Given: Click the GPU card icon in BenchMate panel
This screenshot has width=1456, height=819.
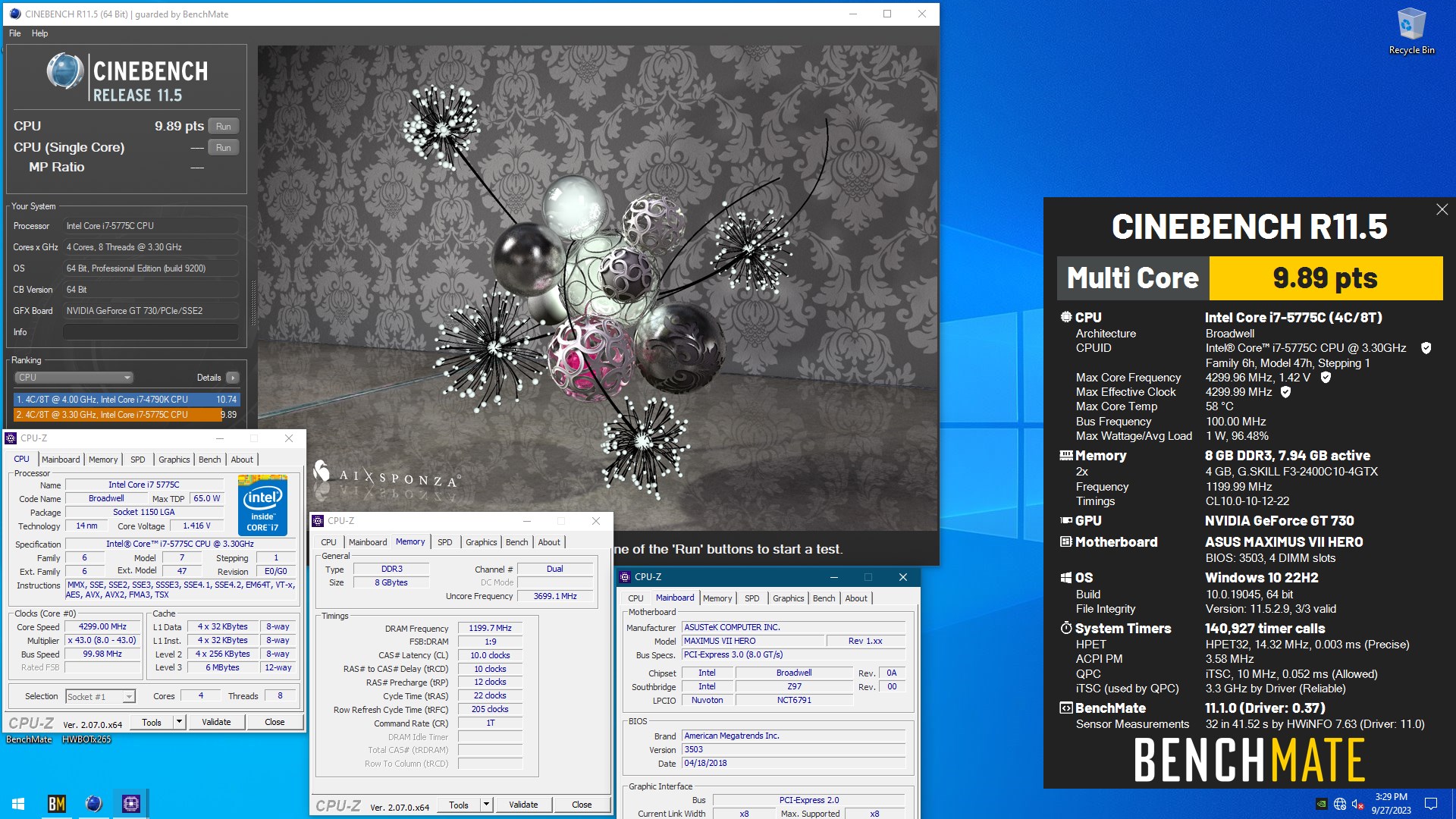Looking at the screenshot, I should click(x=1065, y=520).
